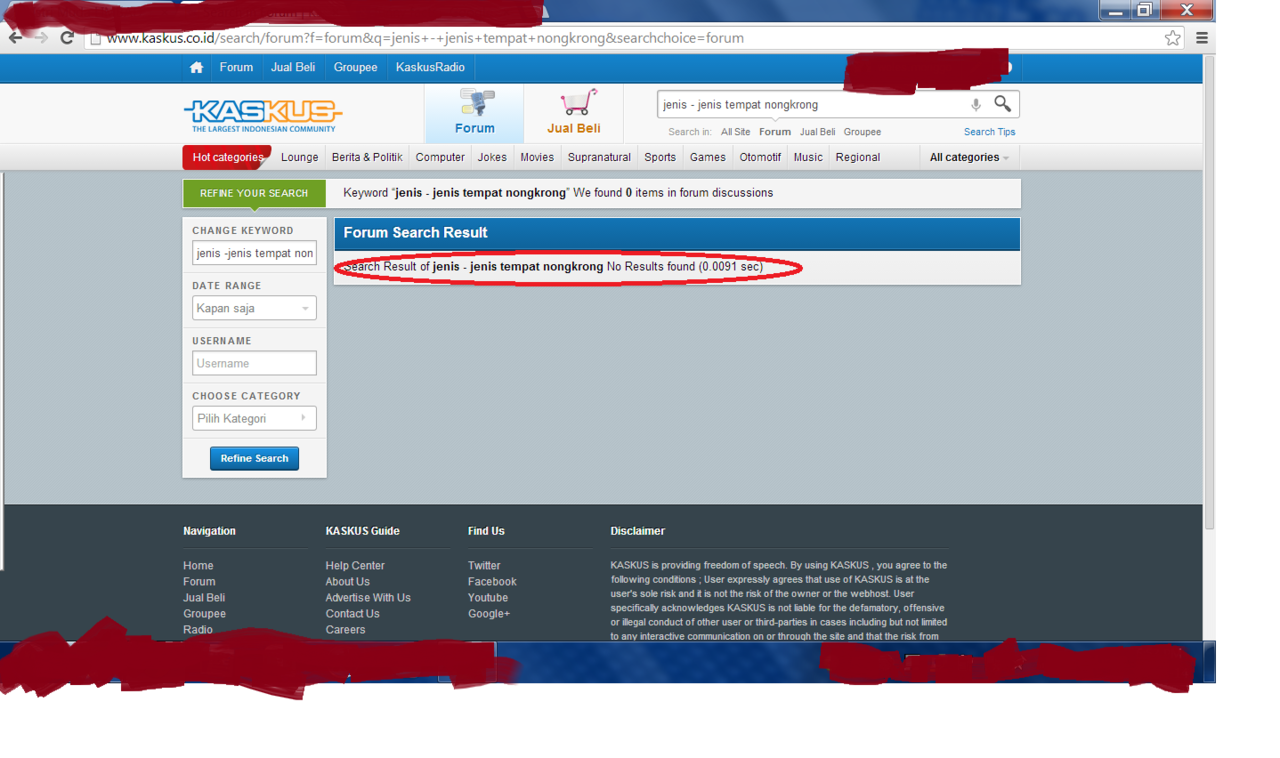Open the Careers link

(345, 630)
